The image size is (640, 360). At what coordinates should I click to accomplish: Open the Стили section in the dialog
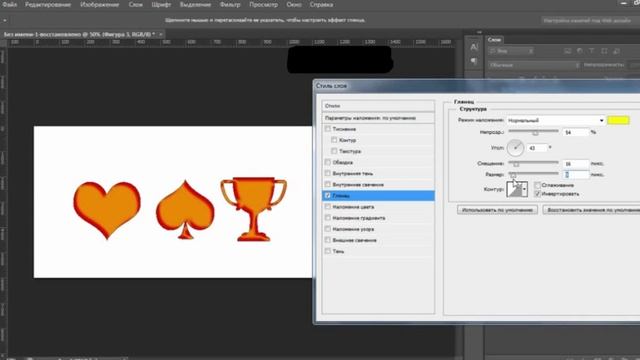378,106
